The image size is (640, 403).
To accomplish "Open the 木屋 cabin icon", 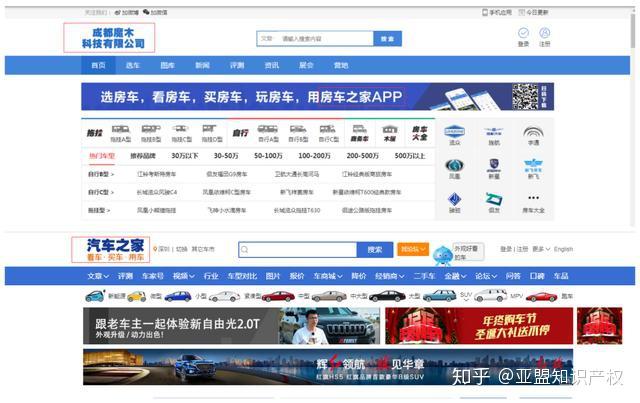I will coord(390,130).
